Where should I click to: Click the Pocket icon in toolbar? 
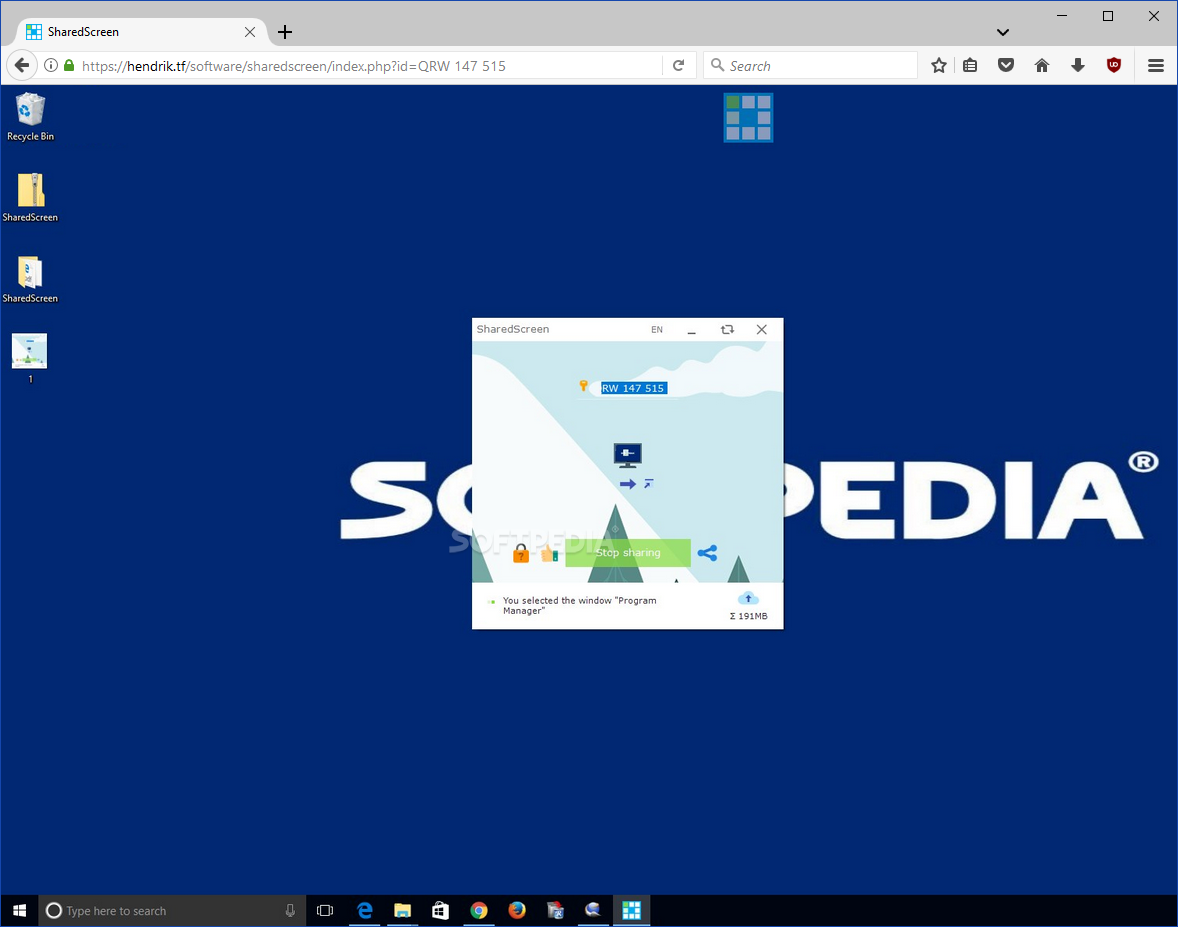1006,65
